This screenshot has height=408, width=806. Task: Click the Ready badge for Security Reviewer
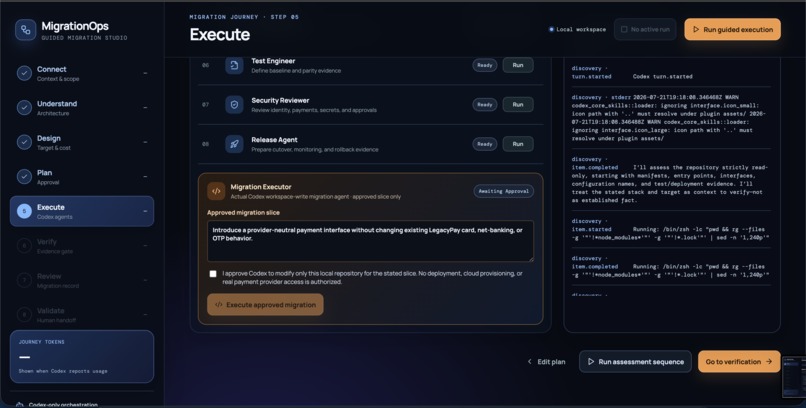click(485, 105)
